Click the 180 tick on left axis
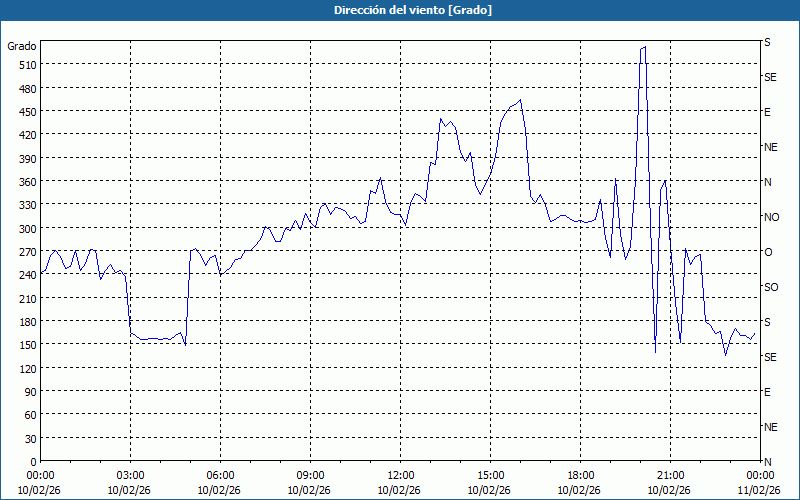 click(x=26, y=322)
